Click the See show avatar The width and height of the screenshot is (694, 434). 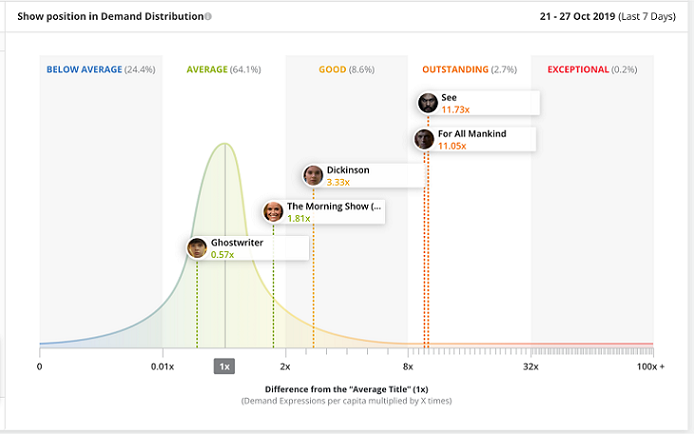pyautogui.click(x=427, y=102)
